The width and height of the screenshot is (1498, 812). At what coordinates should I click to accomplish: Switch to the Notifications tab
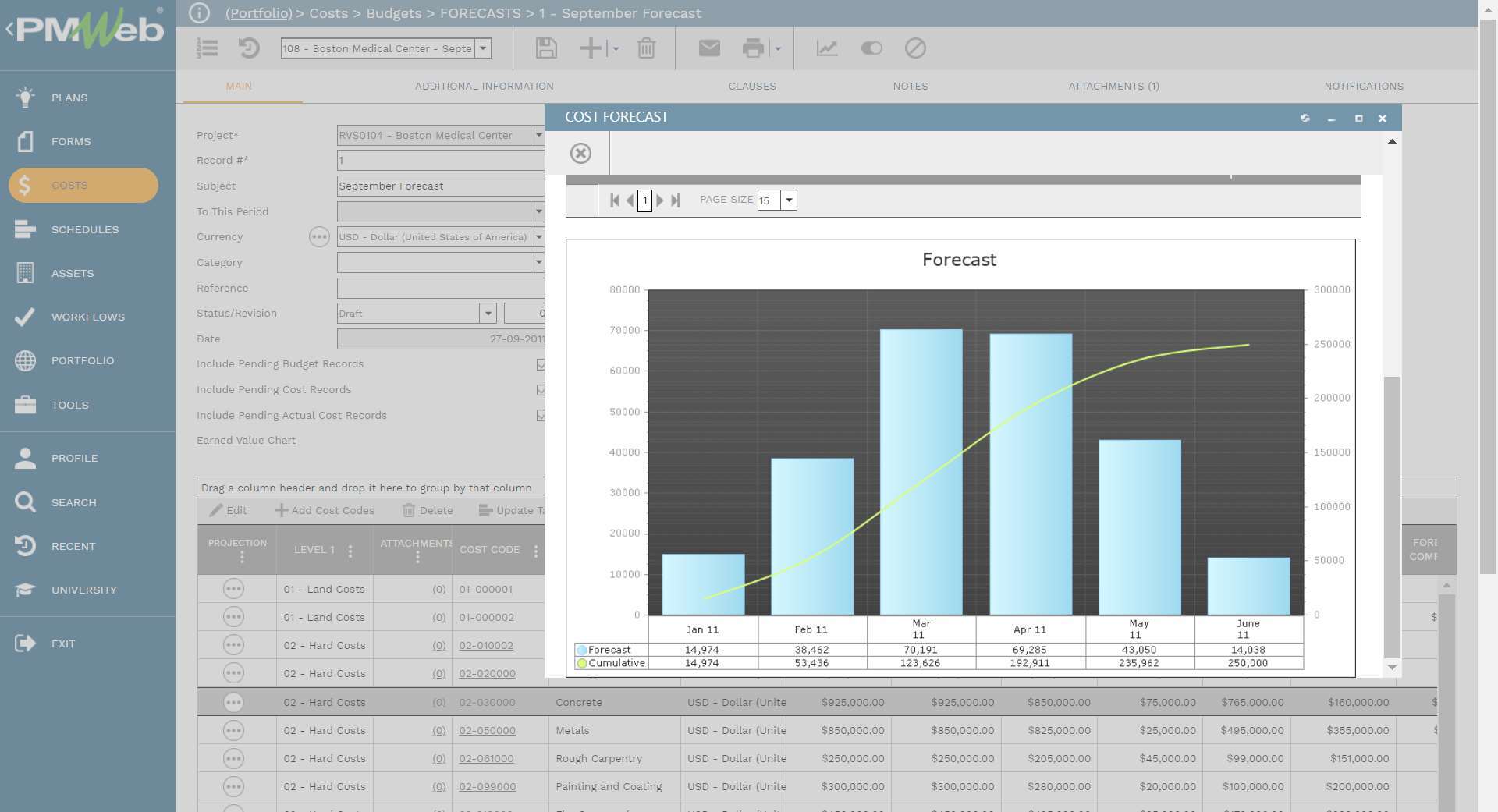1363,87
